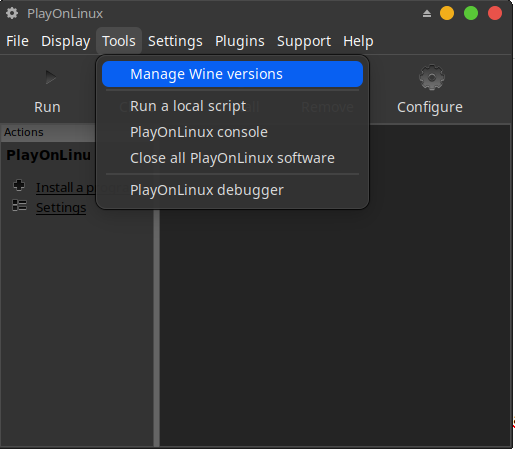Screen dimensions: 515x450
Task: Click the Run toolbar label
Action: coord(47,107)
